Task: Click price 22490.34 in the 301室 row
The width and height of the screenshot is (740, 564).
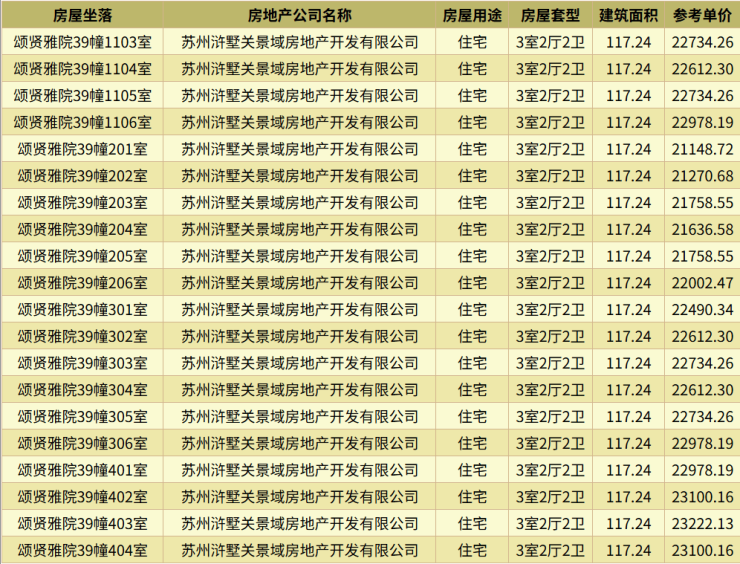Action: (x=702, y=310)
